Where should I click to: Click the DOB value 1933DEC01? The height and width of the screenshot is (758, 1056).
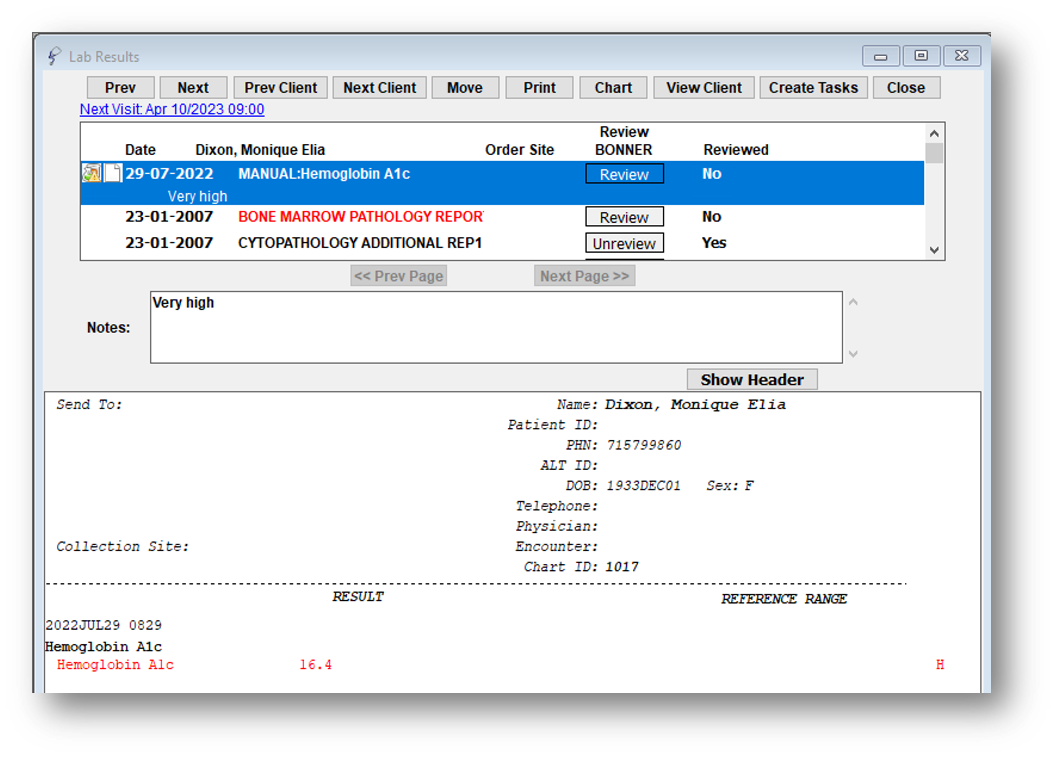coord(644,485)
